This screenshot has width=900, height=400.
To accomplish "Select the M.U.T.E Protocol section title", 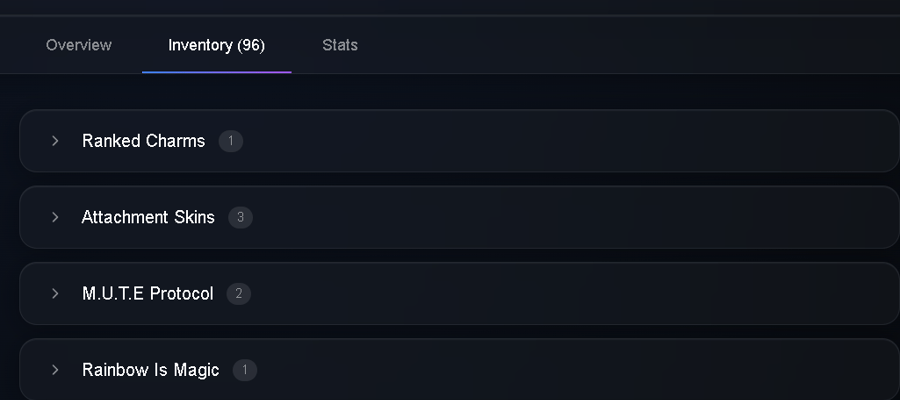I will pos(148,293).
